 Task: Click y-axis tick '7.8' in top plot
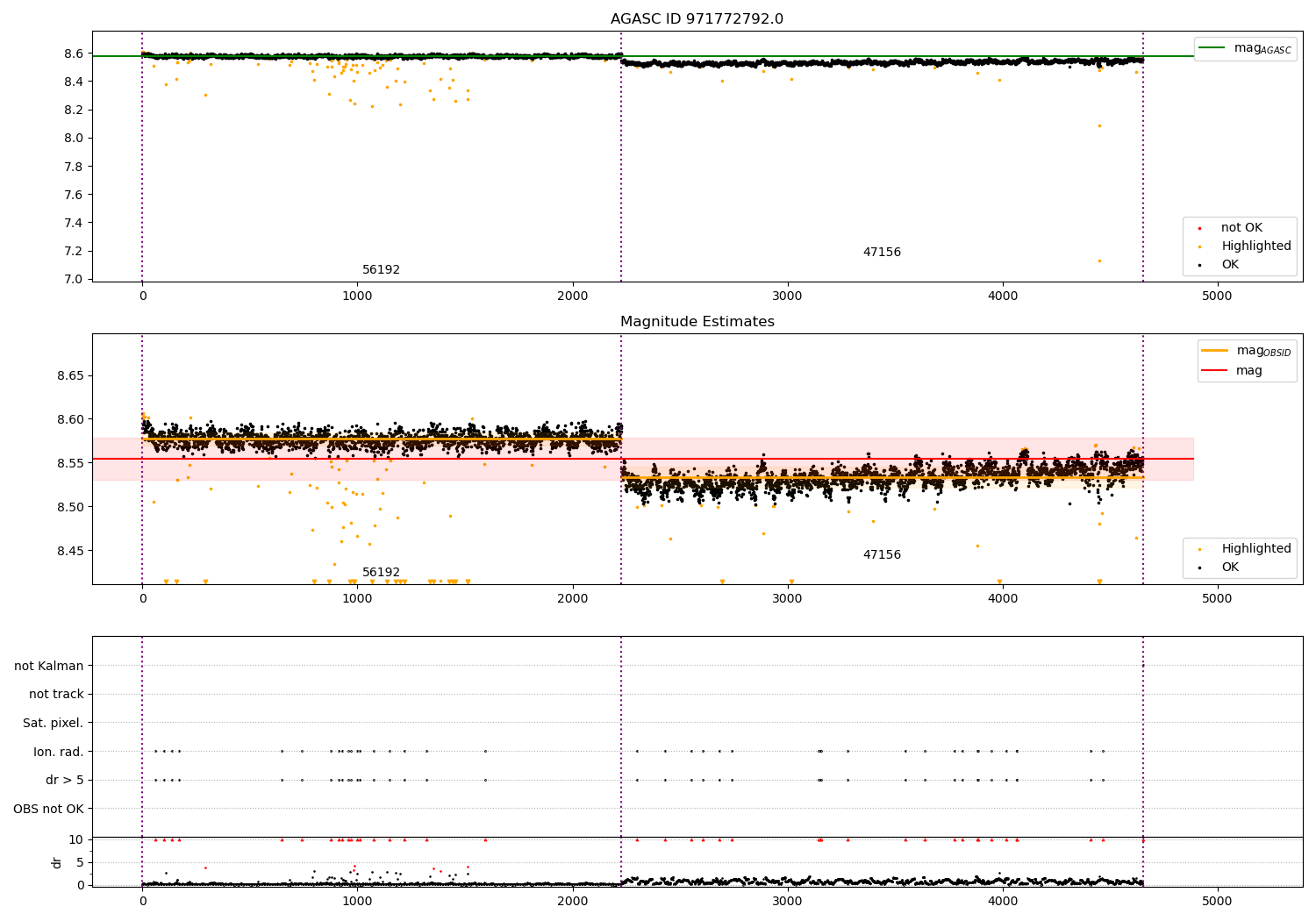74,167
